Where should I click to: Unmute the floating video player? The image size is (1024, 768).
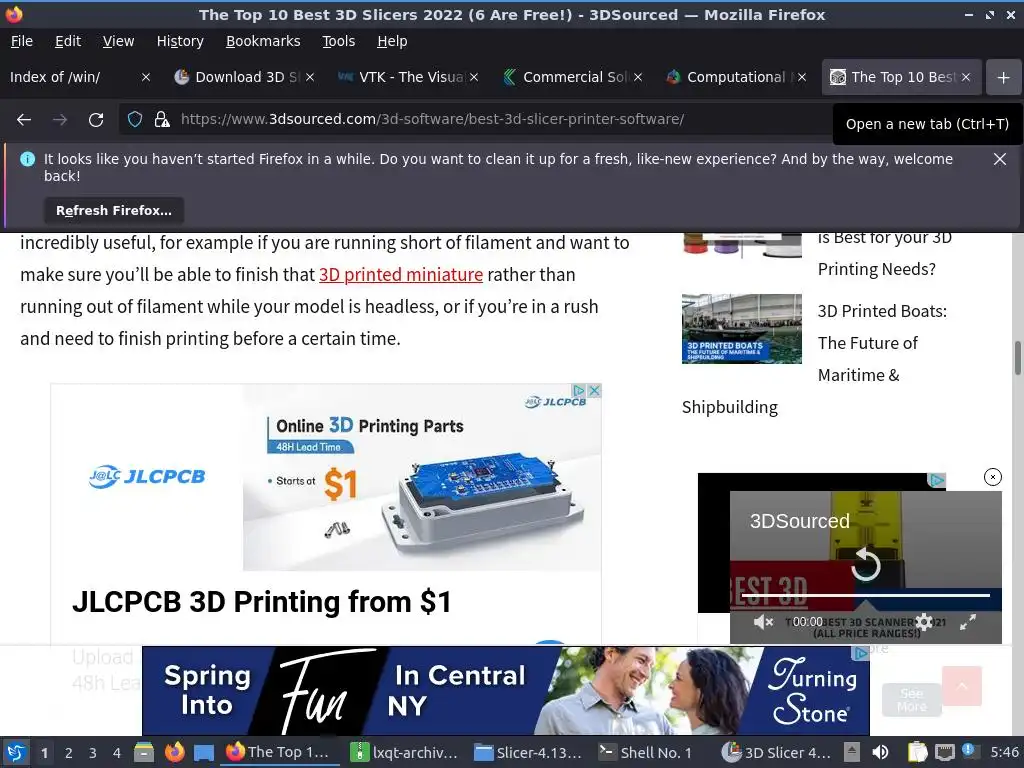pos(763,622)
